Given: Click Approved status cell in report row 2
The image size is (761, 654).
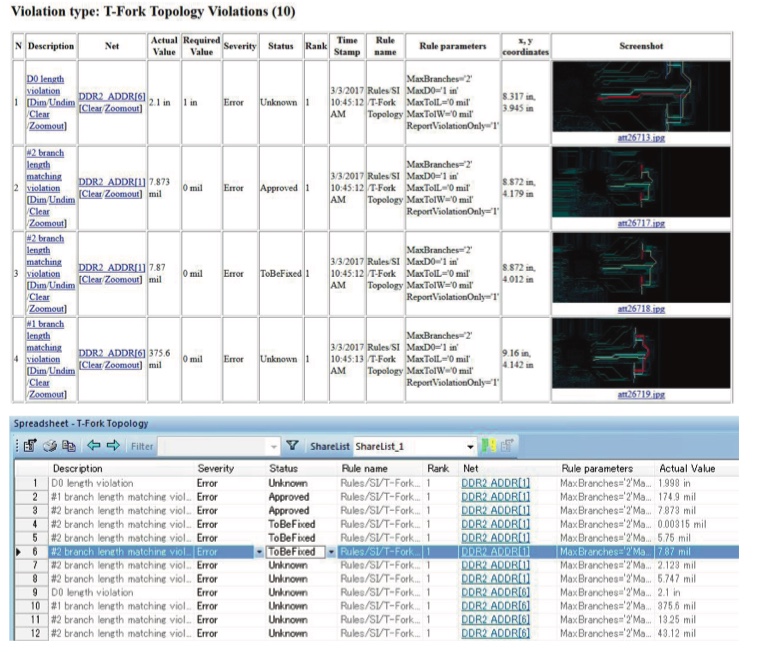Looking at the screenshot, I should (x=281, y=188).
